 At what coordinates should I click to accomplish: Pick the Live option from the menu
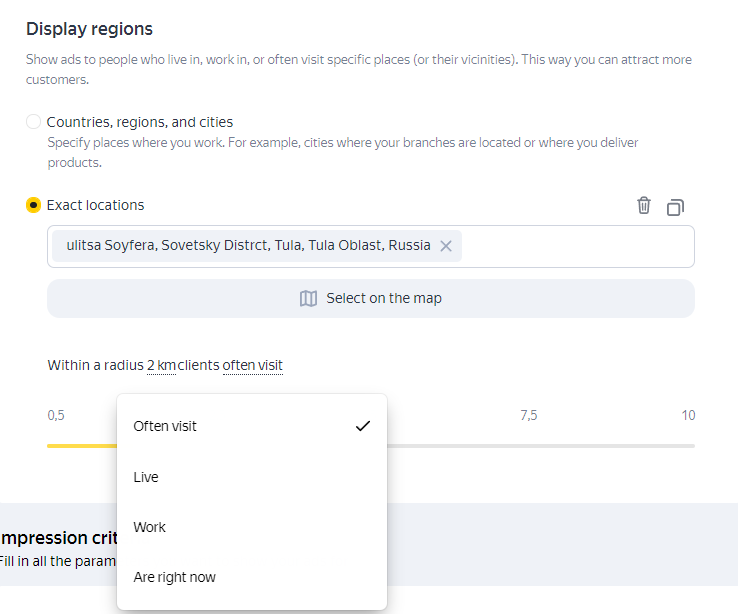[146, 477]
